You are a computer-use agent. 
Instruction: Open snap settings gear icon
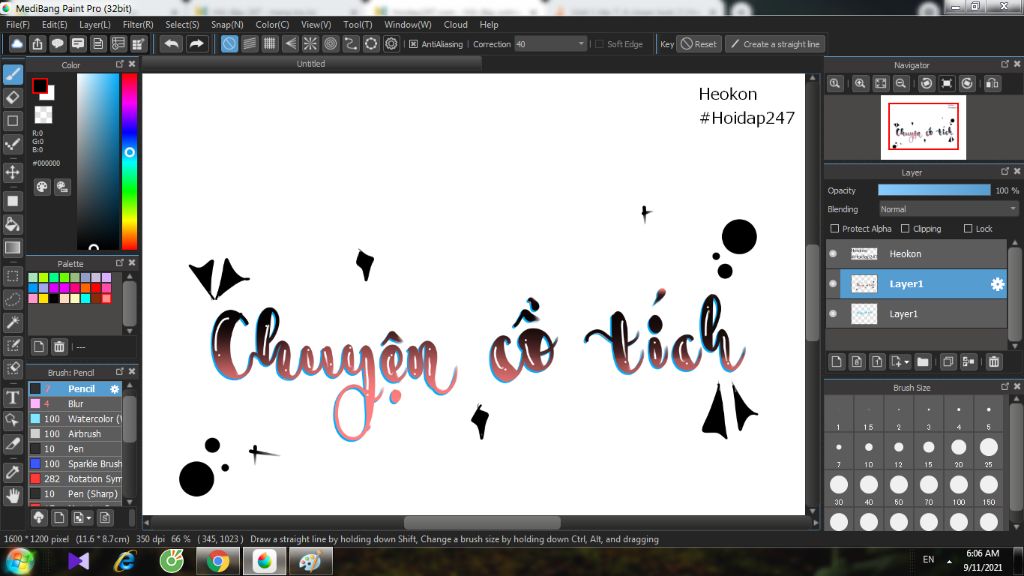391,44
